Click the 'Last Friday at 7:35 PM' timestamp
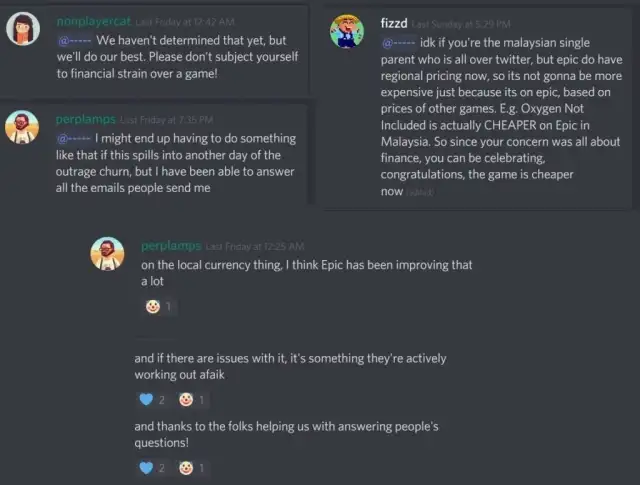Viewport: 640px width, 485px height. (x=159, y=120)
